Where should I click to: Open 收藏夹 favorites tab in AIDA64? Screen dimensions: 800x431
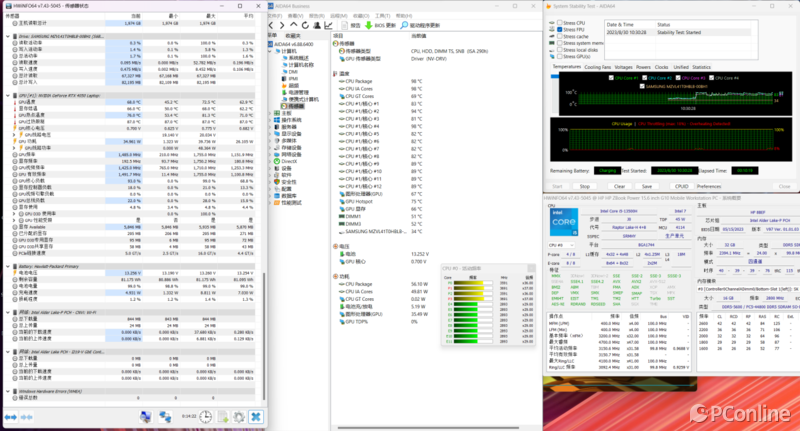click(x=293, y=36)
